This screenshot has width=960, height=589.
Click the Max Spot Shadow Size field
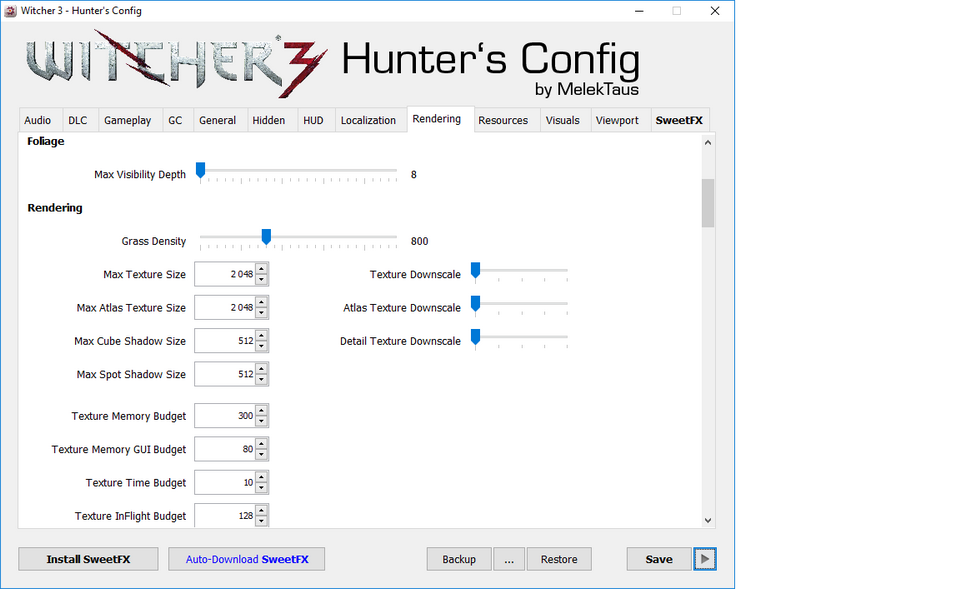pos(225,374)
